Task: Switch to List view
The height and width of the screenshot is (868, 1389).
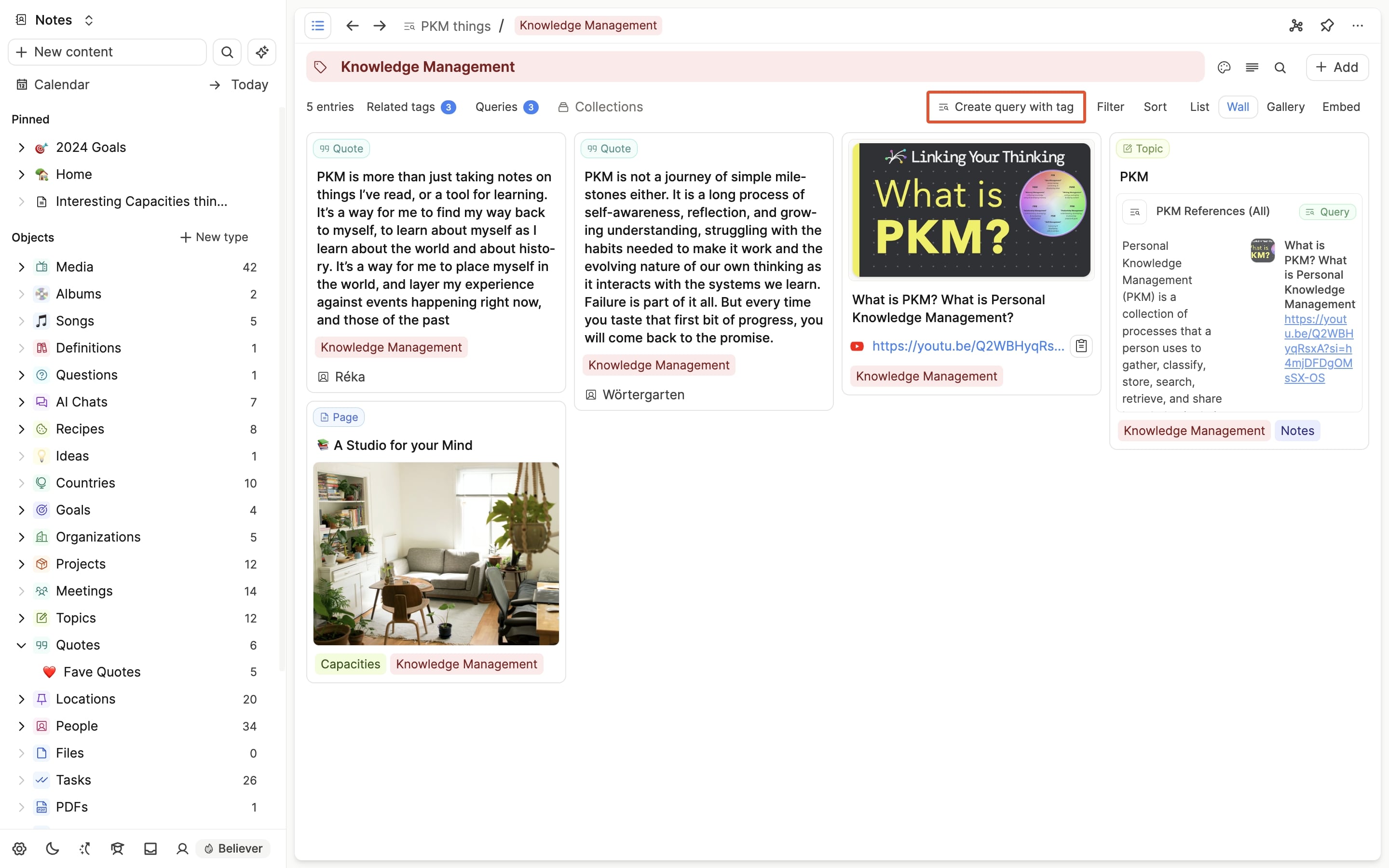Action: tap(1199, 107)
